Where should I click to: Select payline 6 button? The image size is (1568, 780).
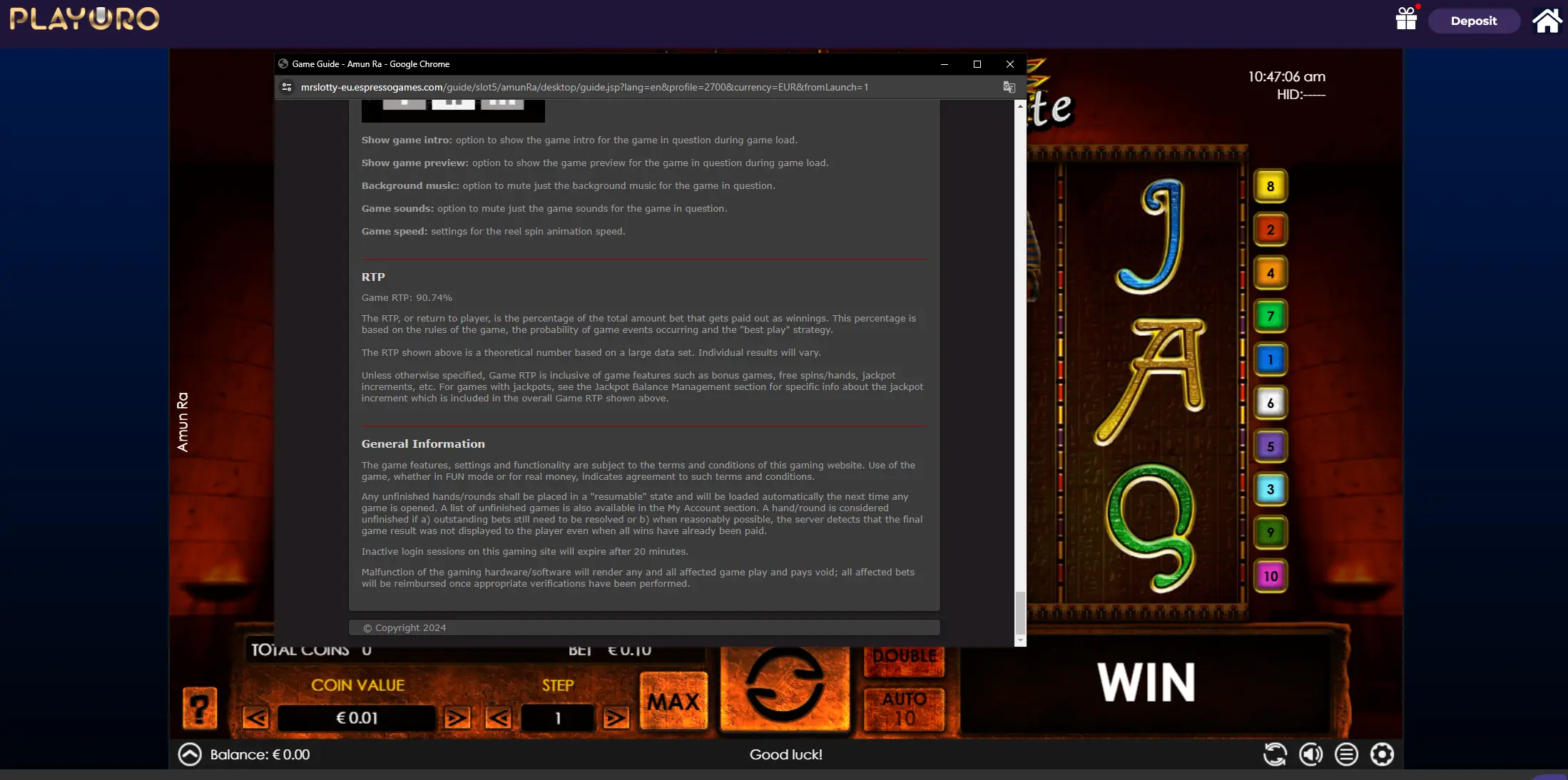(1271, 404)
